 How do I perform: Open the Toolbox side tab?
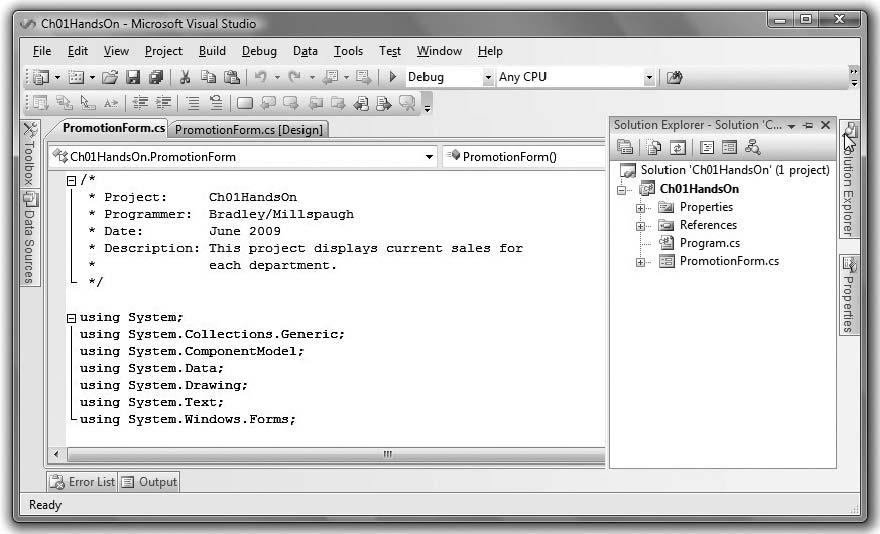coord(30,154)
